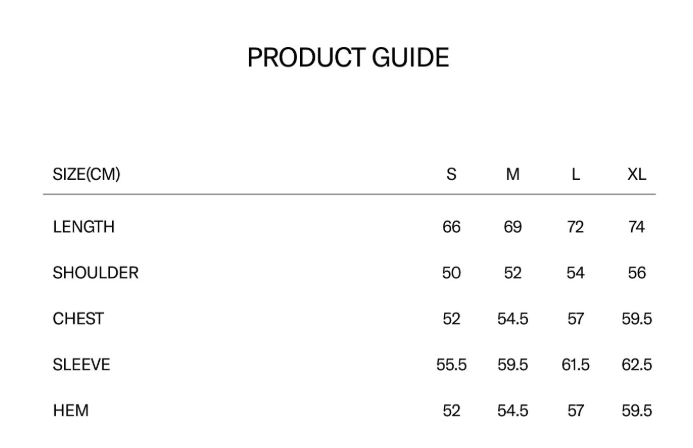Click CHEST value 54.5 for size M
The image size is (693, 448).
tap(513, 319)
